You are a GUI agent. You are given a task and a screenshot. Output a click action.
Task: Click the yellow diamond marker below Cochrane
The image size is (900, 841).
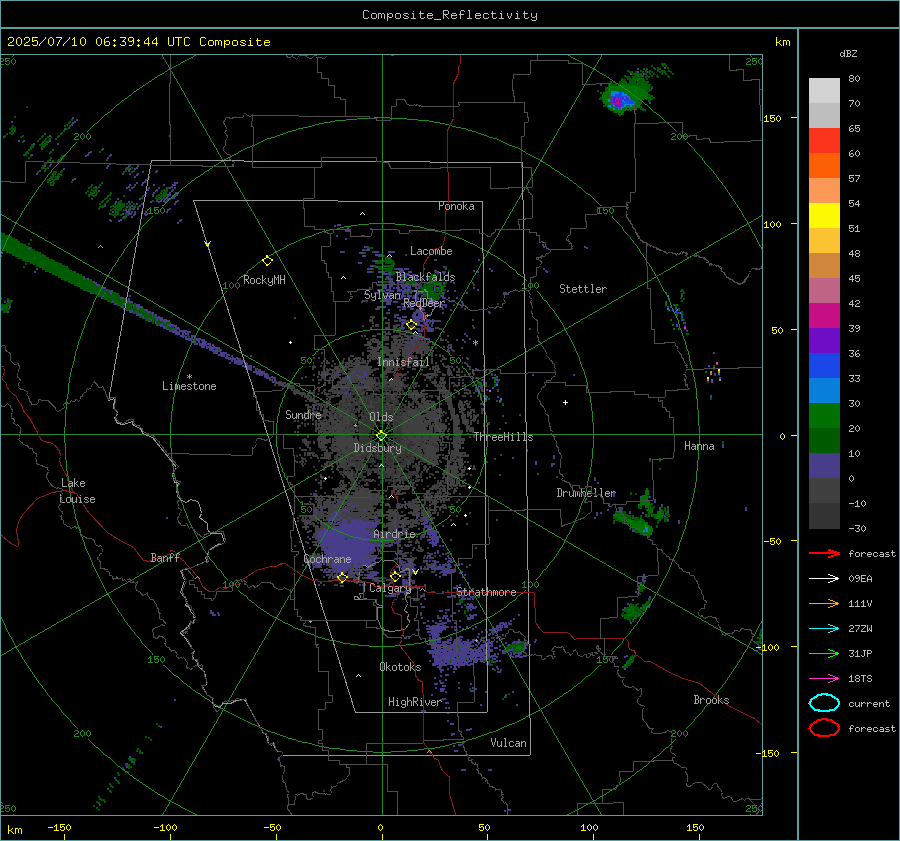342,577
